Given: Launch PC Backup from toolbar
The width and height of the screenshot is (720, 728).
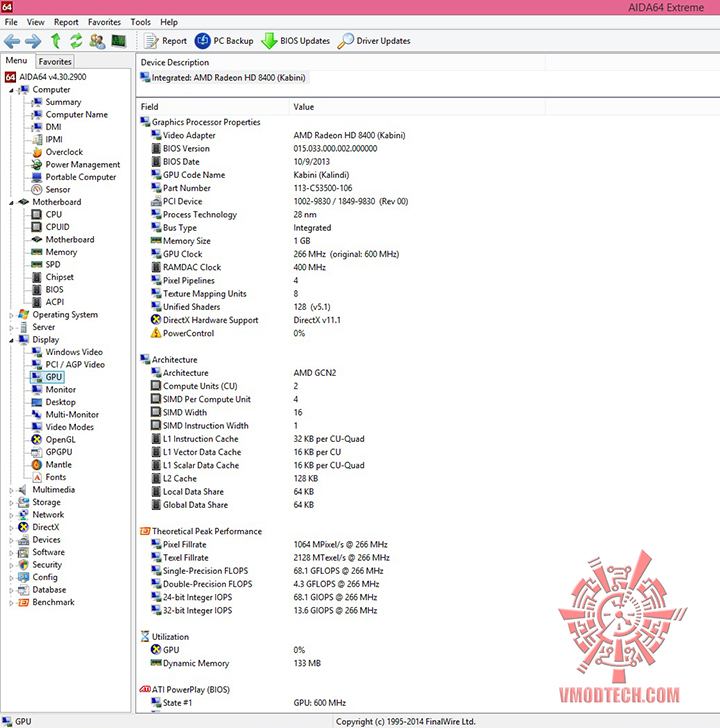Looking at the screenshot, I should [224, 41].
